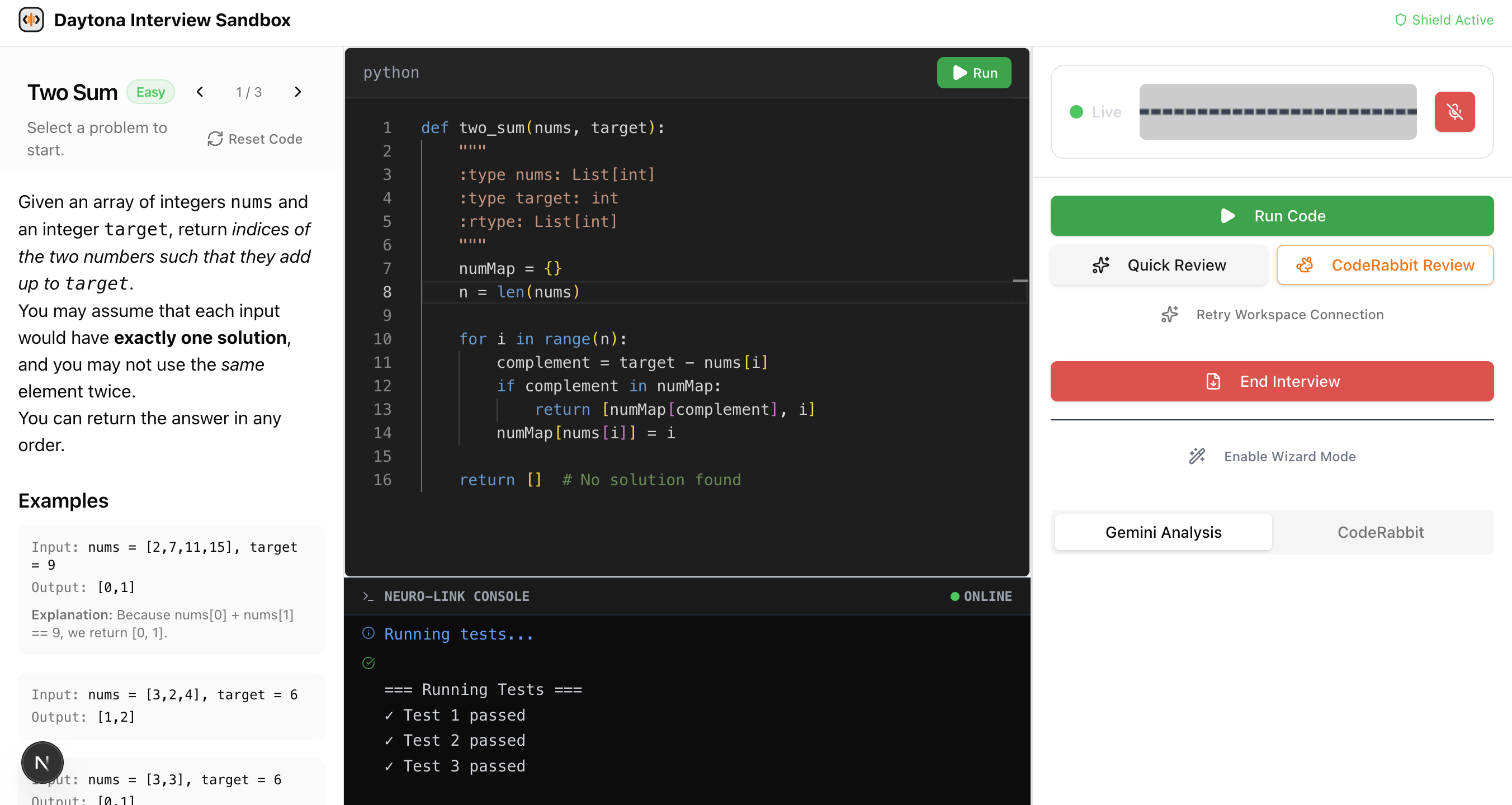
Task: Enable Wizard Mode with wand toggle
Action: tap(1197, 457)
